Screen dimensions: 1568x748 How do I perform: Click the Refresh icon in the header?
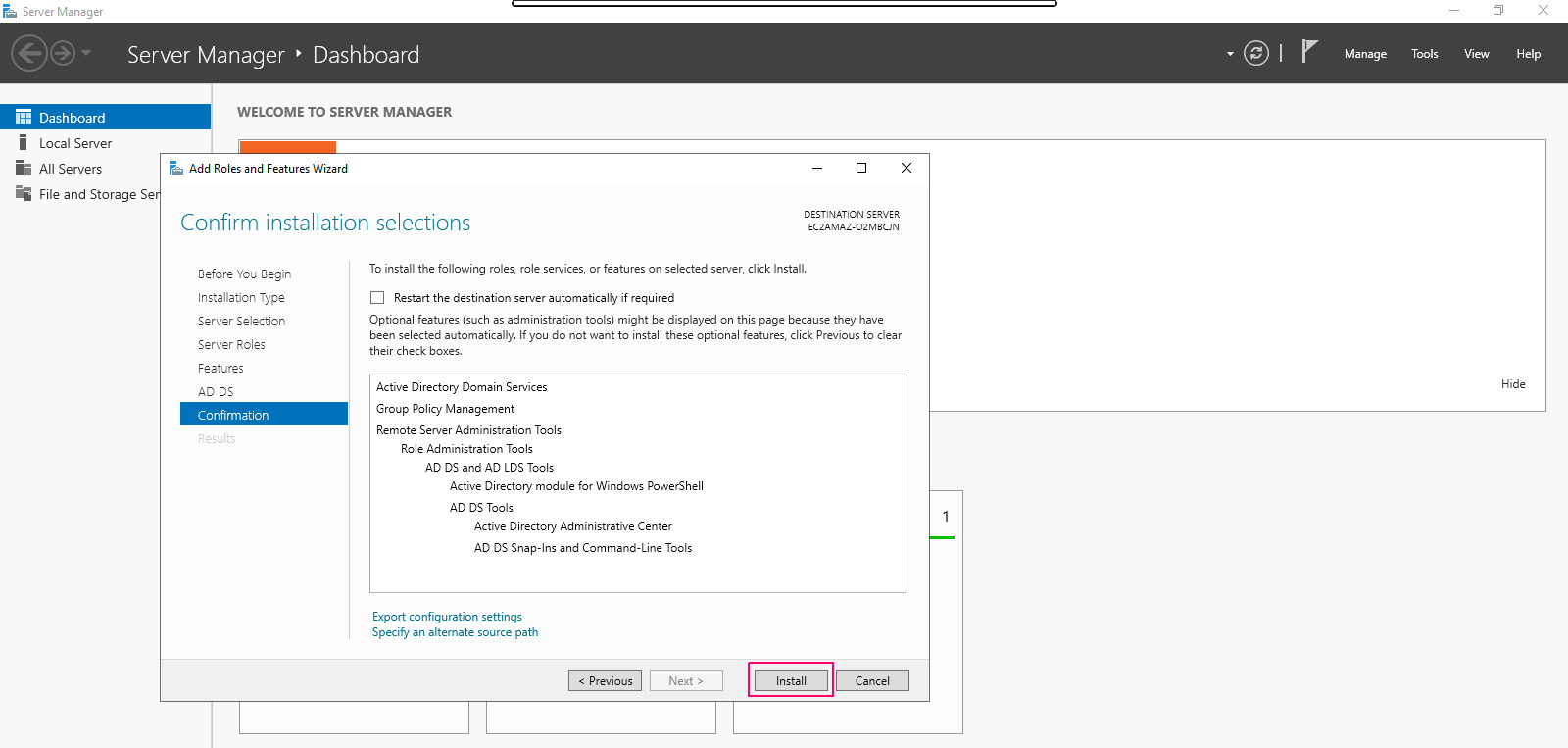tap(1256, 53)
